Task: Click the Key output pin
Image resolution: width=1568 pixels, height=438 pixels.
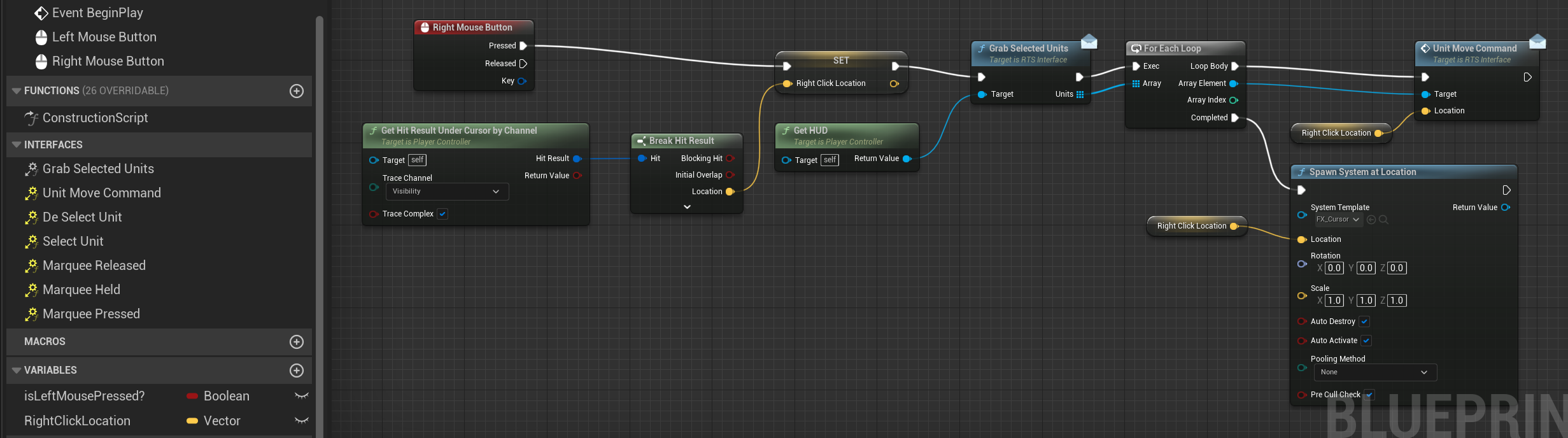Action: click(x=522, y=81)
